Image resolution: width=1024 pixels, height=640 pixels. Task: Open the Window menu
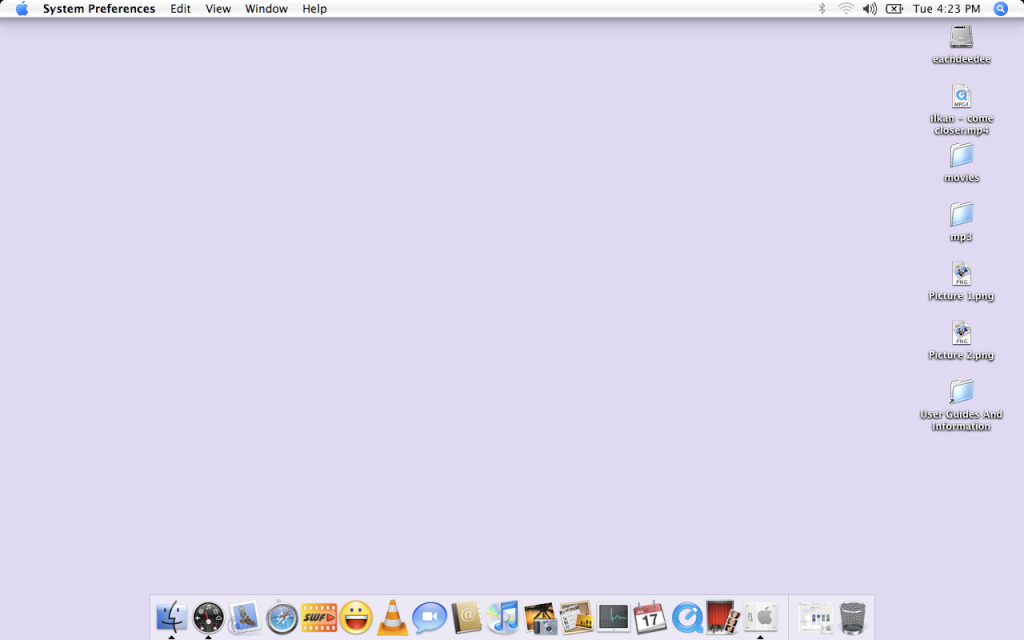point(266,9)
